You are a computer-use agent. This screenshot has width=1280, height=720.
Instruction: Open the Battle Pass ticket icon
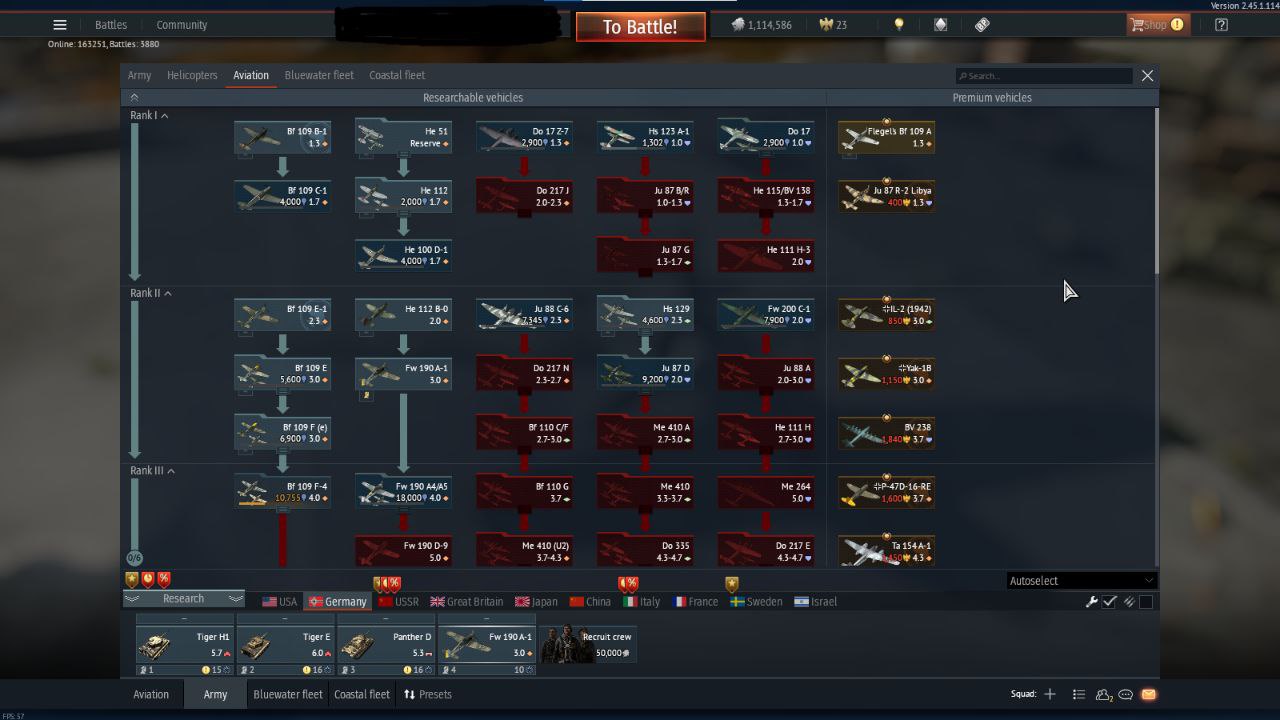click(982, 25)
